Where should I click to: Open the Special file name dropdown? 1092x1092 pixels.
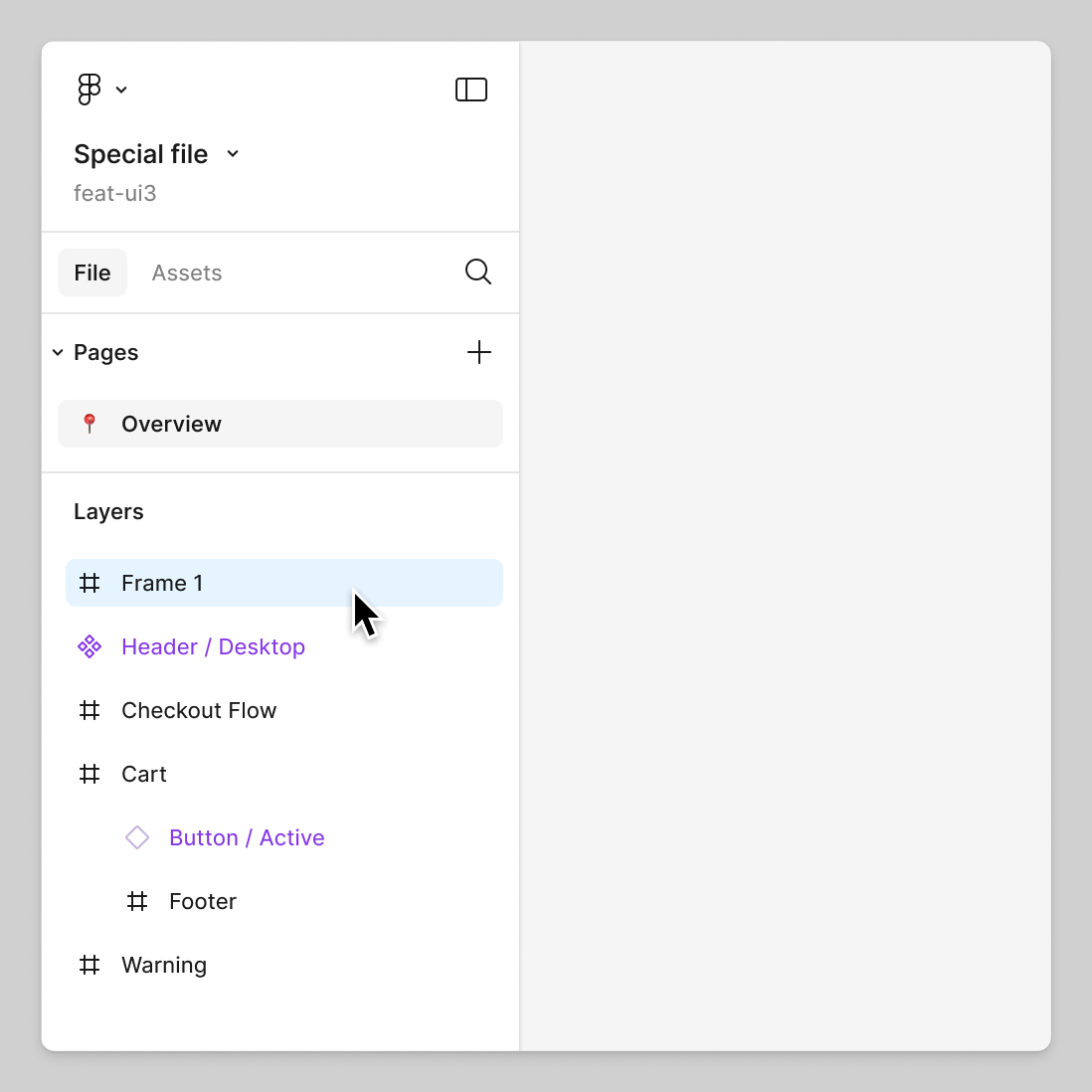(x=233, y=154)
